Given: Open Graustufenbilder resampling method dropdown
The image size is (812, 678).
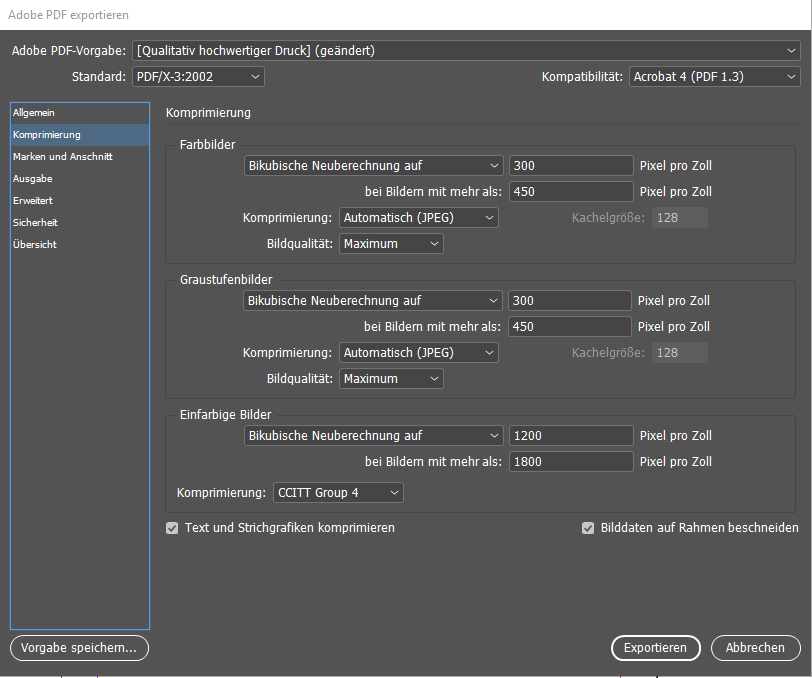Looking at the screenshot, I should [373, 301].
